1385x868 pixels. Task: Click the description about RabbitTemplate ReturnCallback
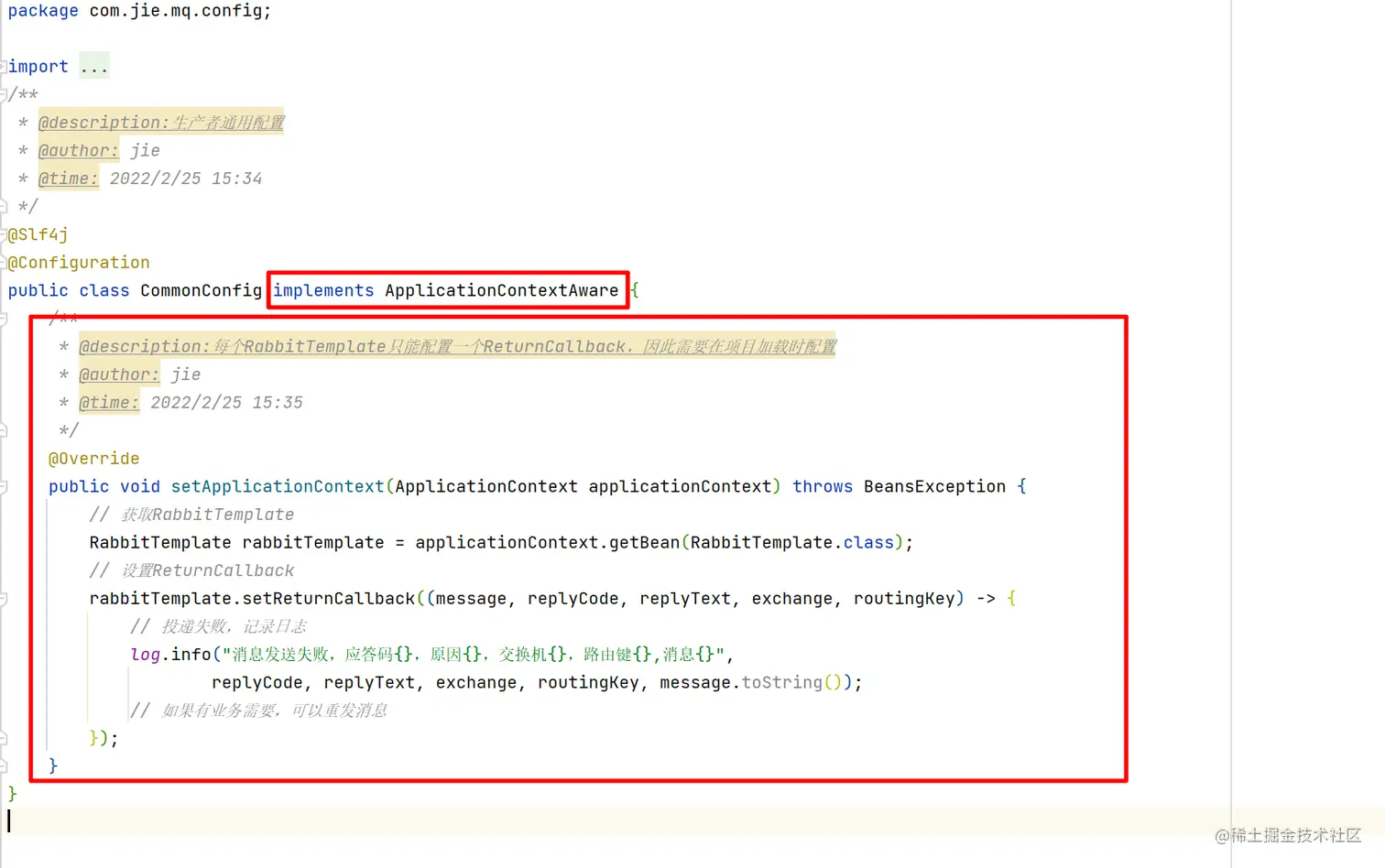[x=457, y=346]
